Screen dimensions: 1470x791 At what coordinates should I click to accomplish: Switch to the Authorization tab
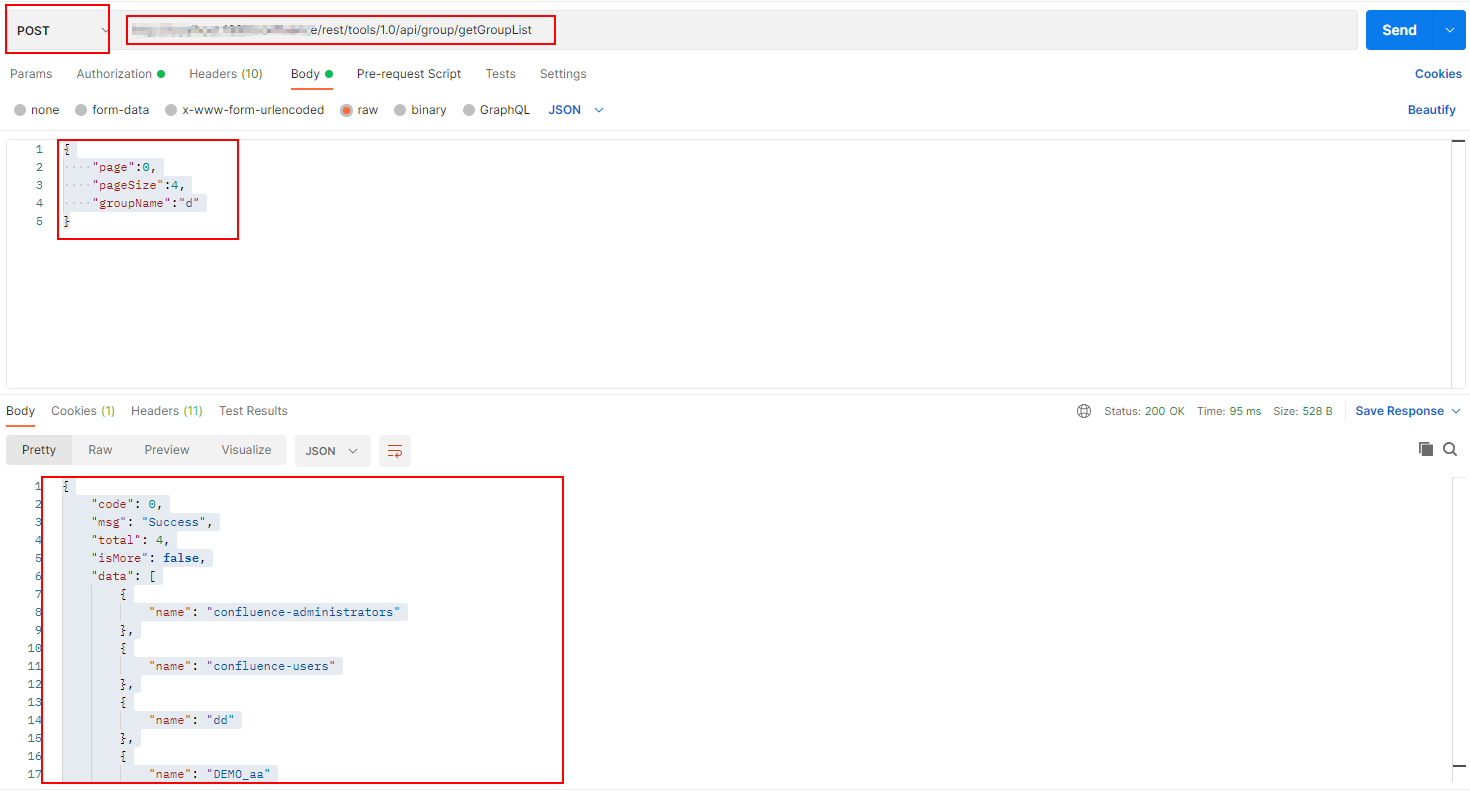(114, 74)
